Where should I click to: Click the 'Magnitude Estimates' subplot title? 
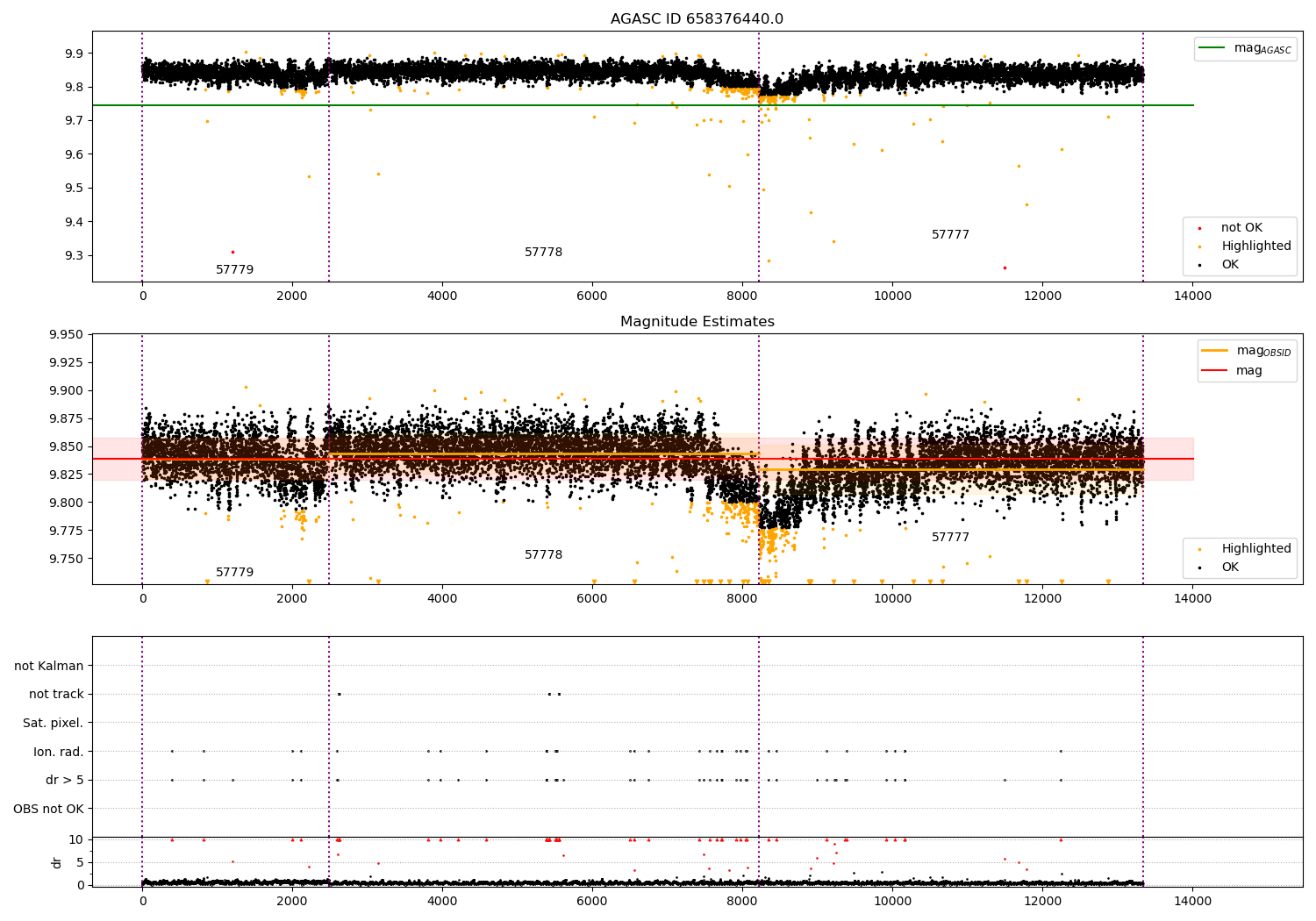[697, 322]
